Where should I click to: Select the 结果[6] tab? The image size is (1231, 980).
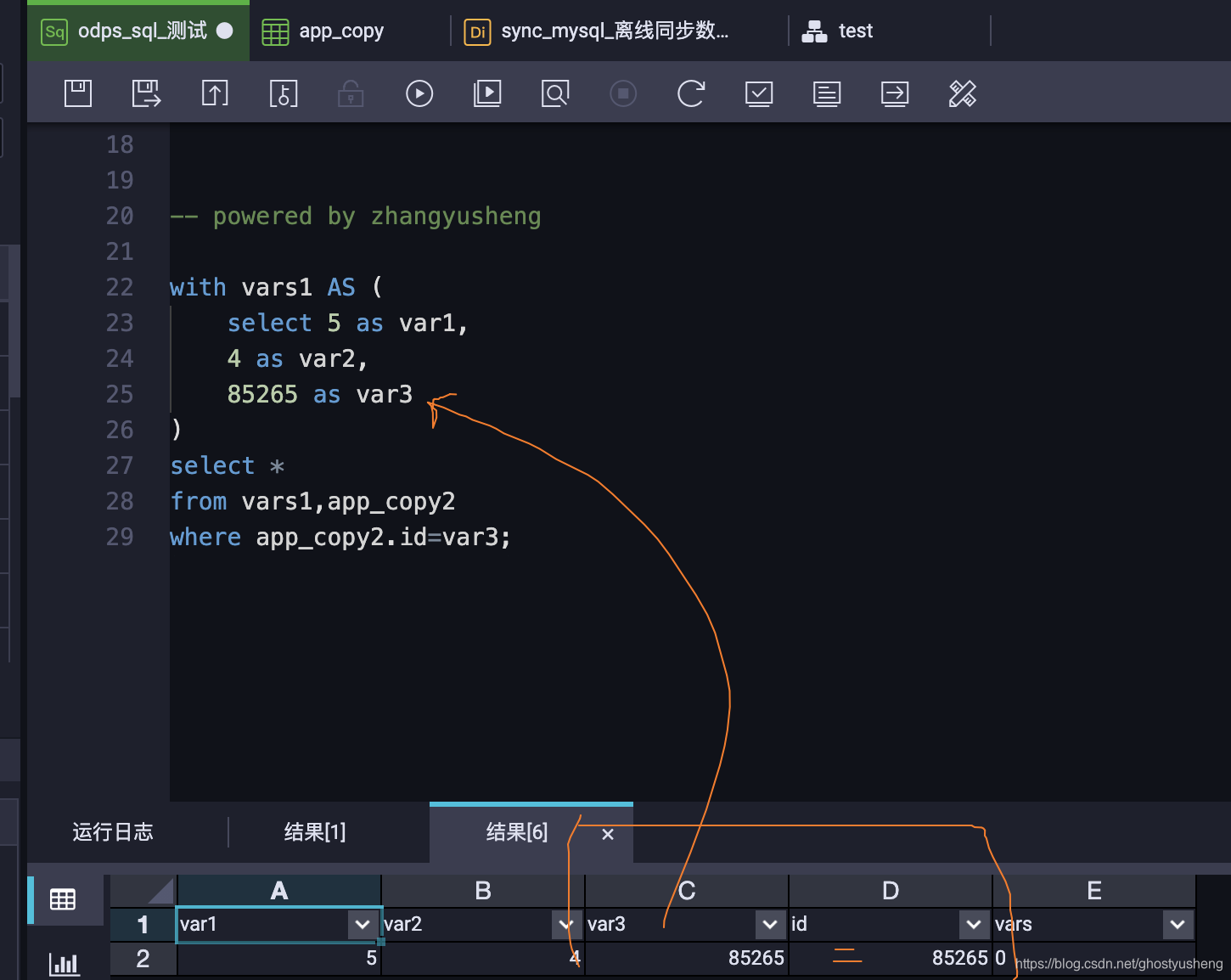point(516,832)
